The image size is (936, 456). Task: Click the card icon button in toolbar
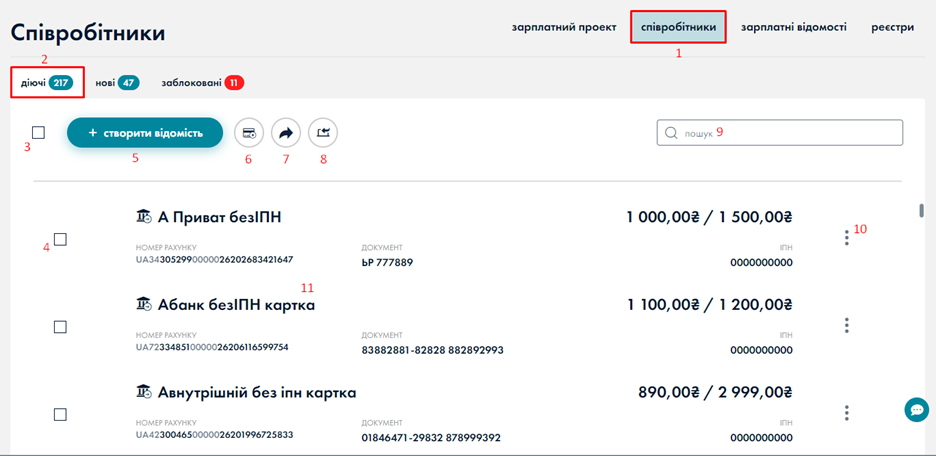click(x=249, y=132)
